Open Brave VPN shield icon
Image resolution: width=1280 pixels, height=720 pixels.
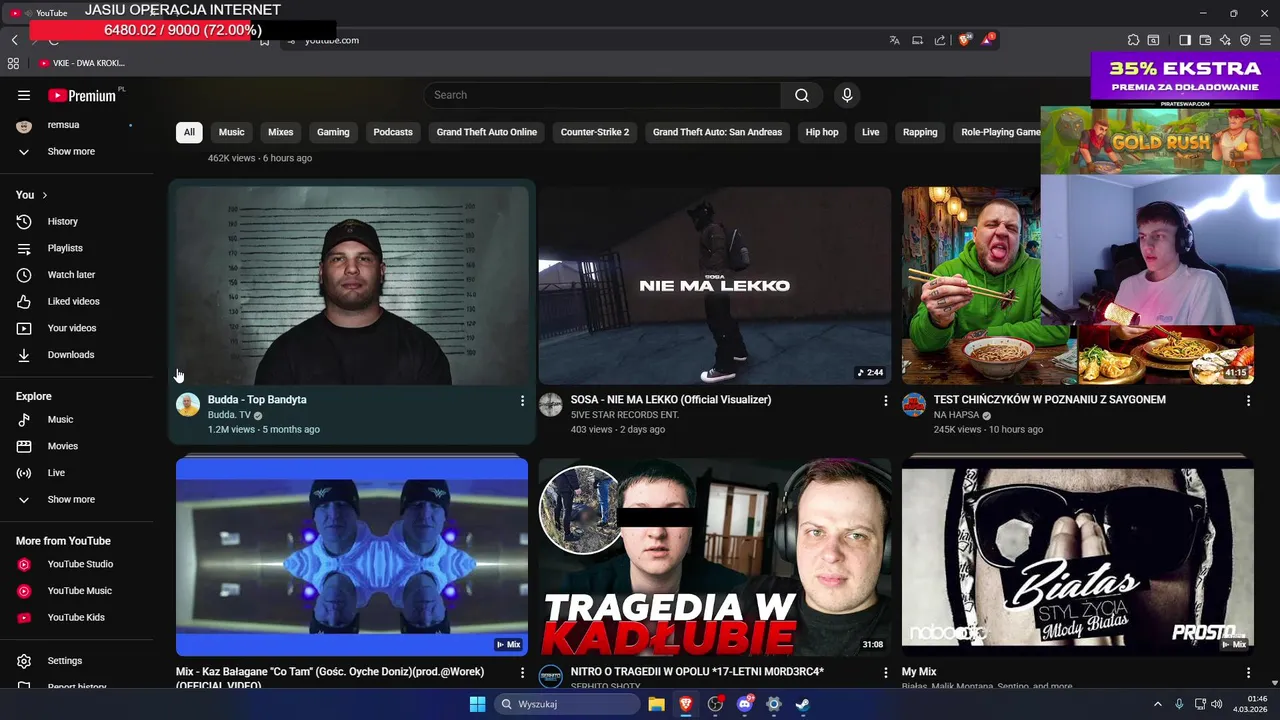tap(1245, 40)
